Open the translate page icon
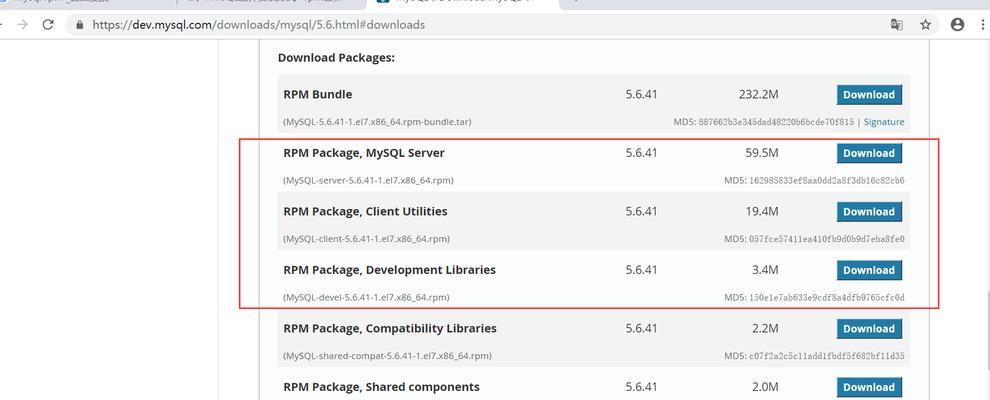Screen dimensions: 990x400 pyautogui.click(x=897, y=25)
